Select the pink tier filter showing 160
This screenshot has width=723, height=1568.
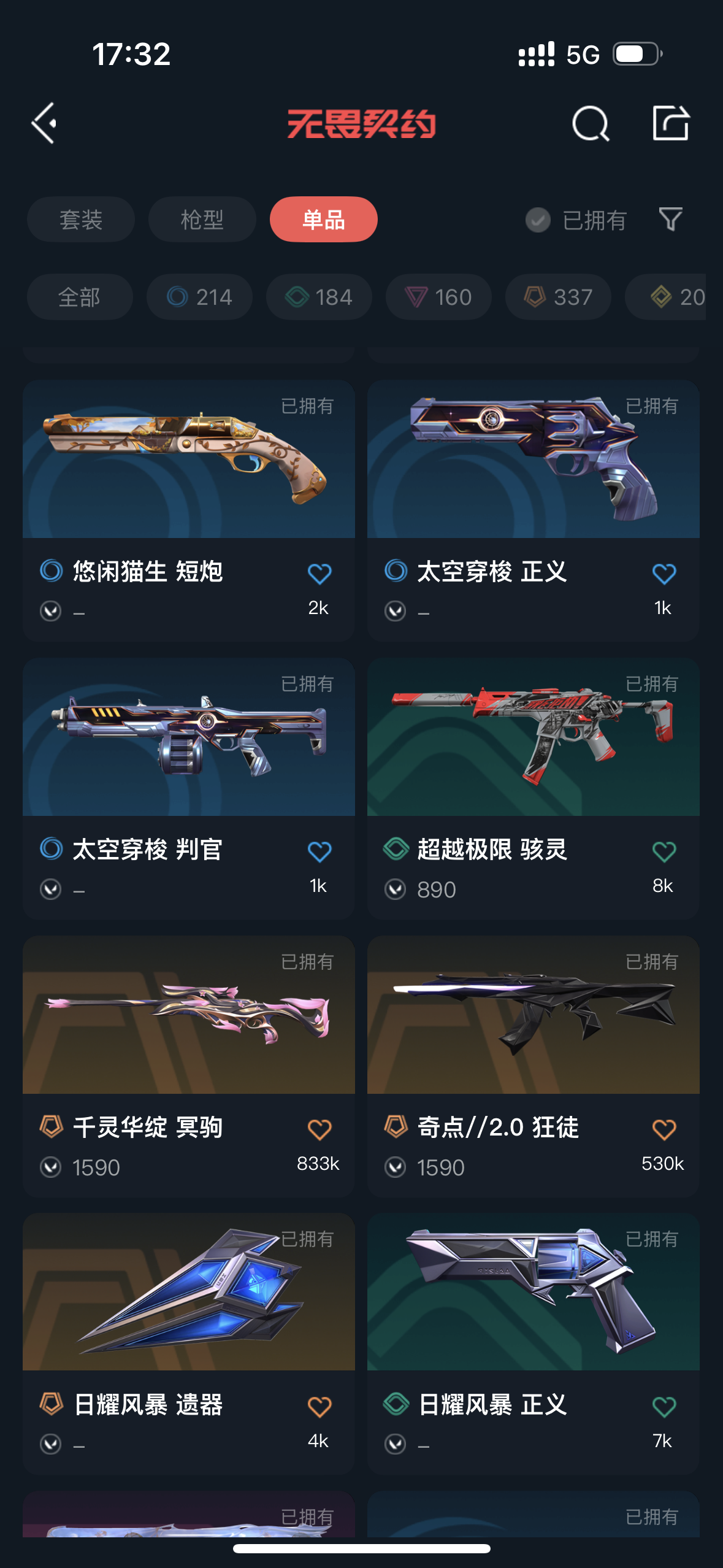click(x=438, y=297)
